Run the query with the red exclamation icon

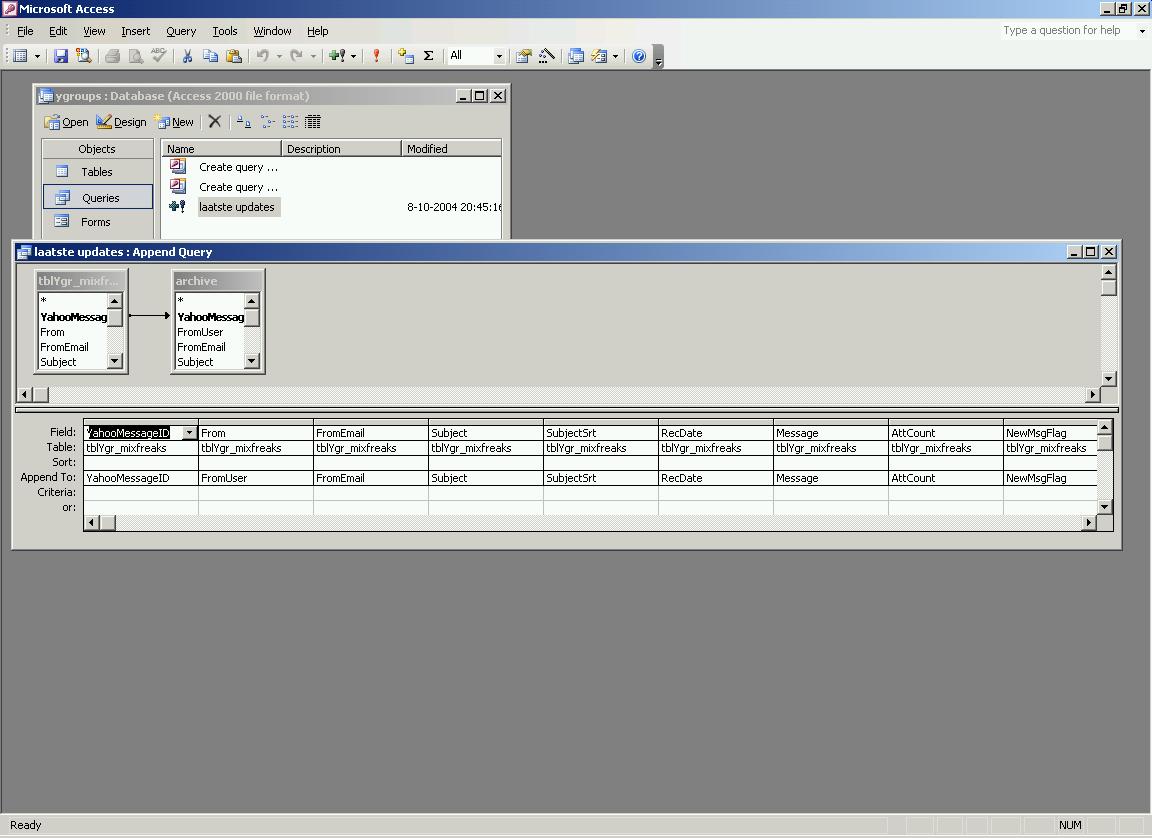(376, 56)
